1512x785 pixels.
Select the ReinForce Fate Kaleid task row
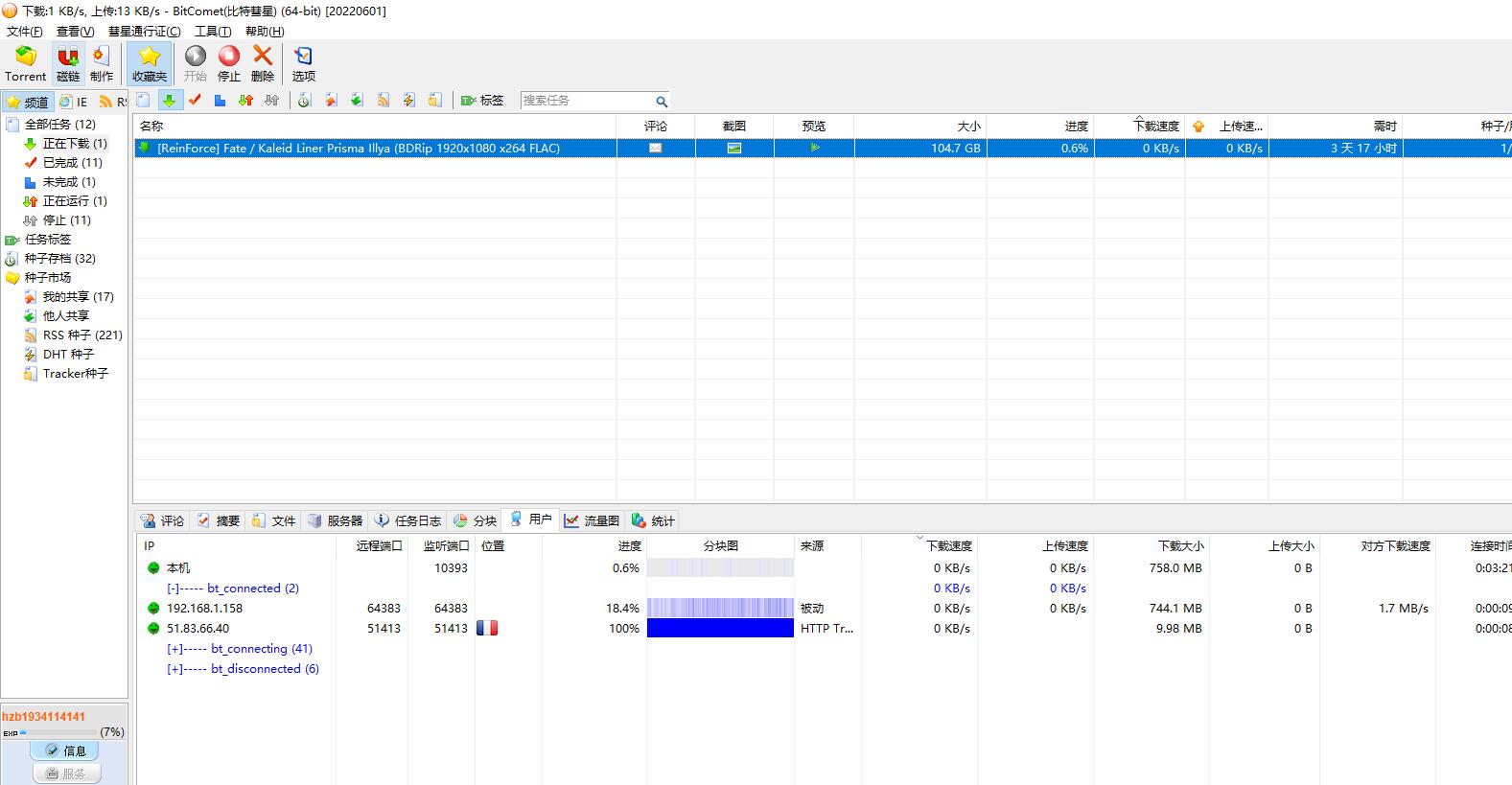pos(822,149)
